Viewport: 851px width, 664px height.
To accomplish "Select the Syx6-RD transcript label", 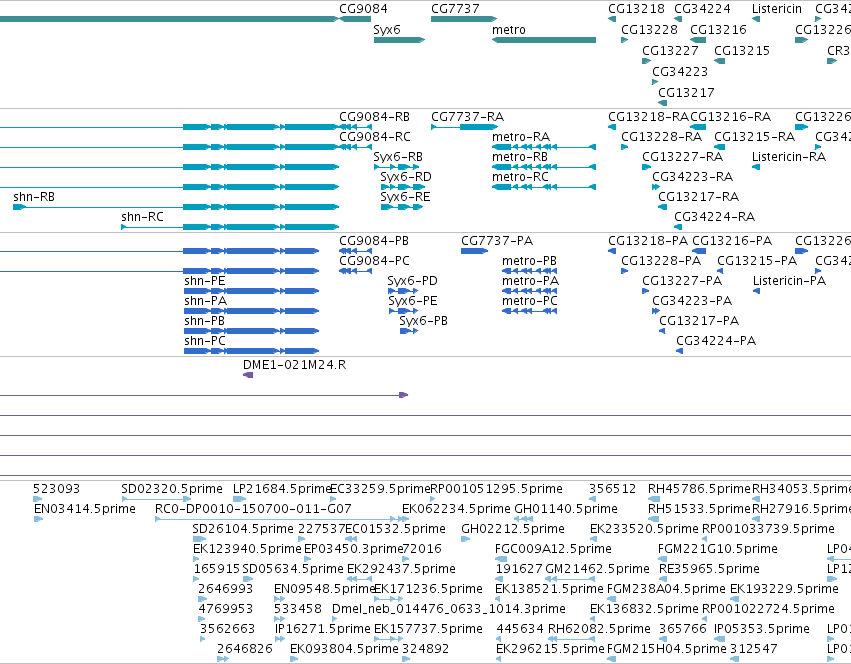I will (x=406, y=177).
